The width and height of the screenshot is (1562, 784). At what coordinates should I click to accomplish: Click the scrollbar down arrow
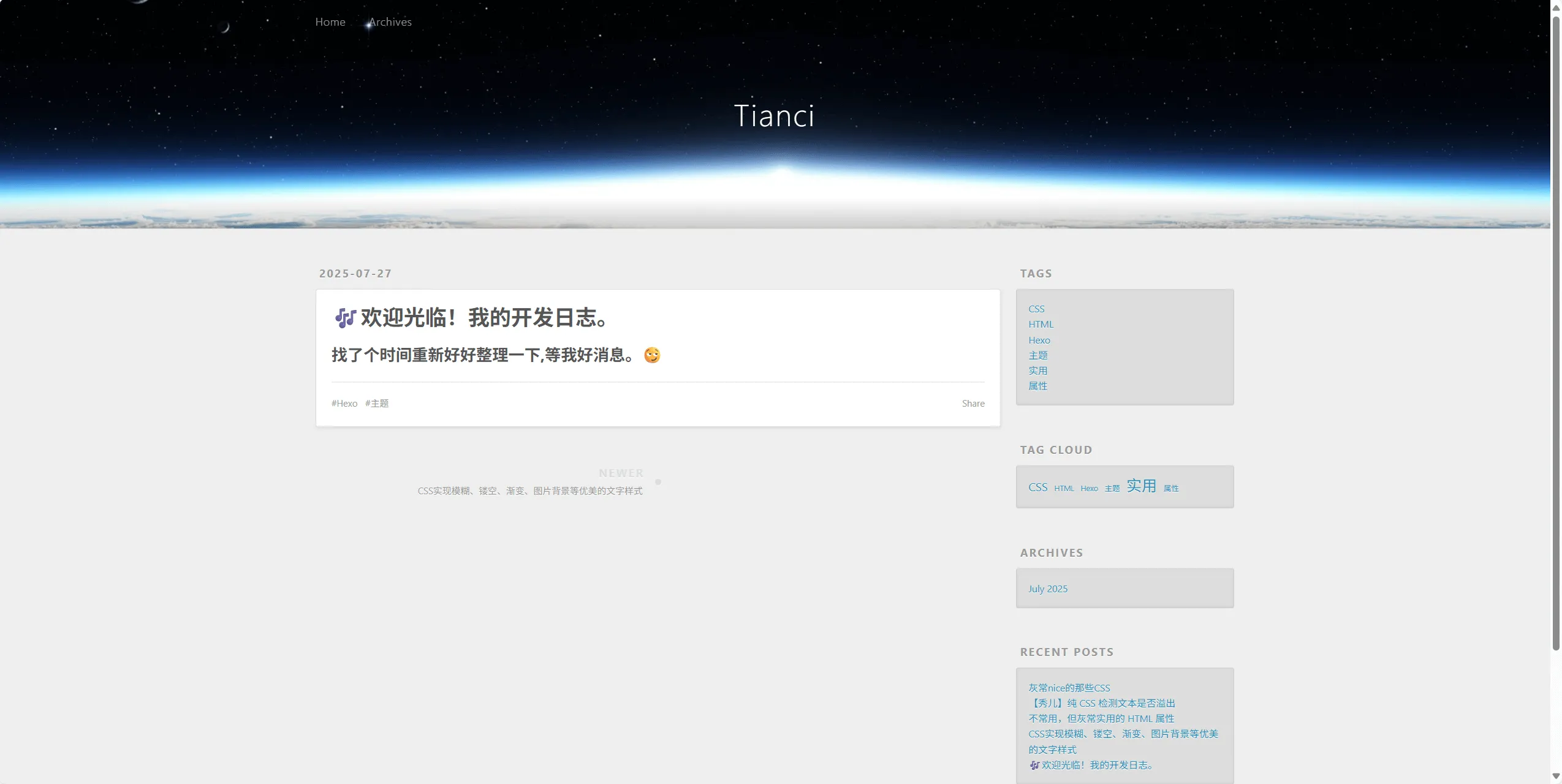click(x=1556, y=776)
